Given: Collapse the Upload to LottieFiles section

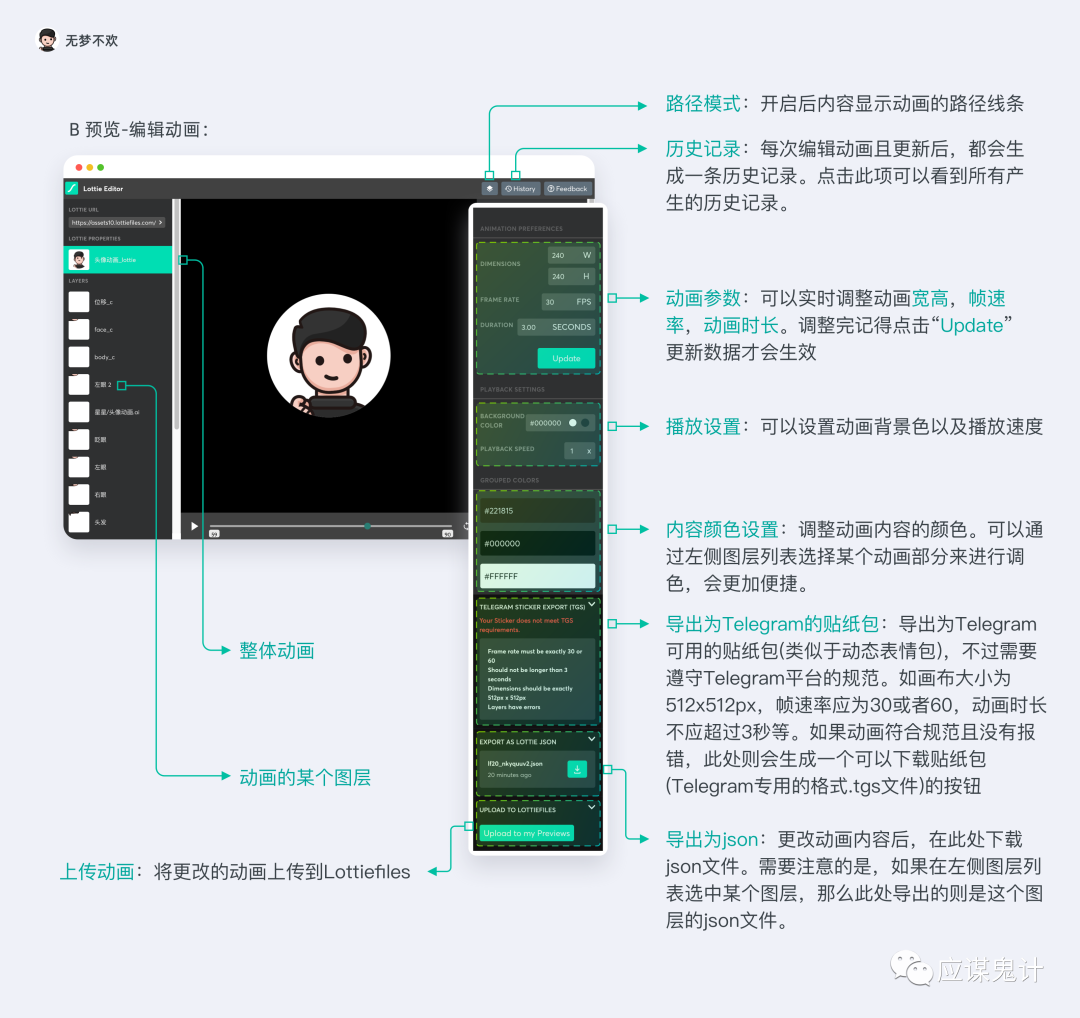Looking at the screenshot, I should [x=591, y=806].
